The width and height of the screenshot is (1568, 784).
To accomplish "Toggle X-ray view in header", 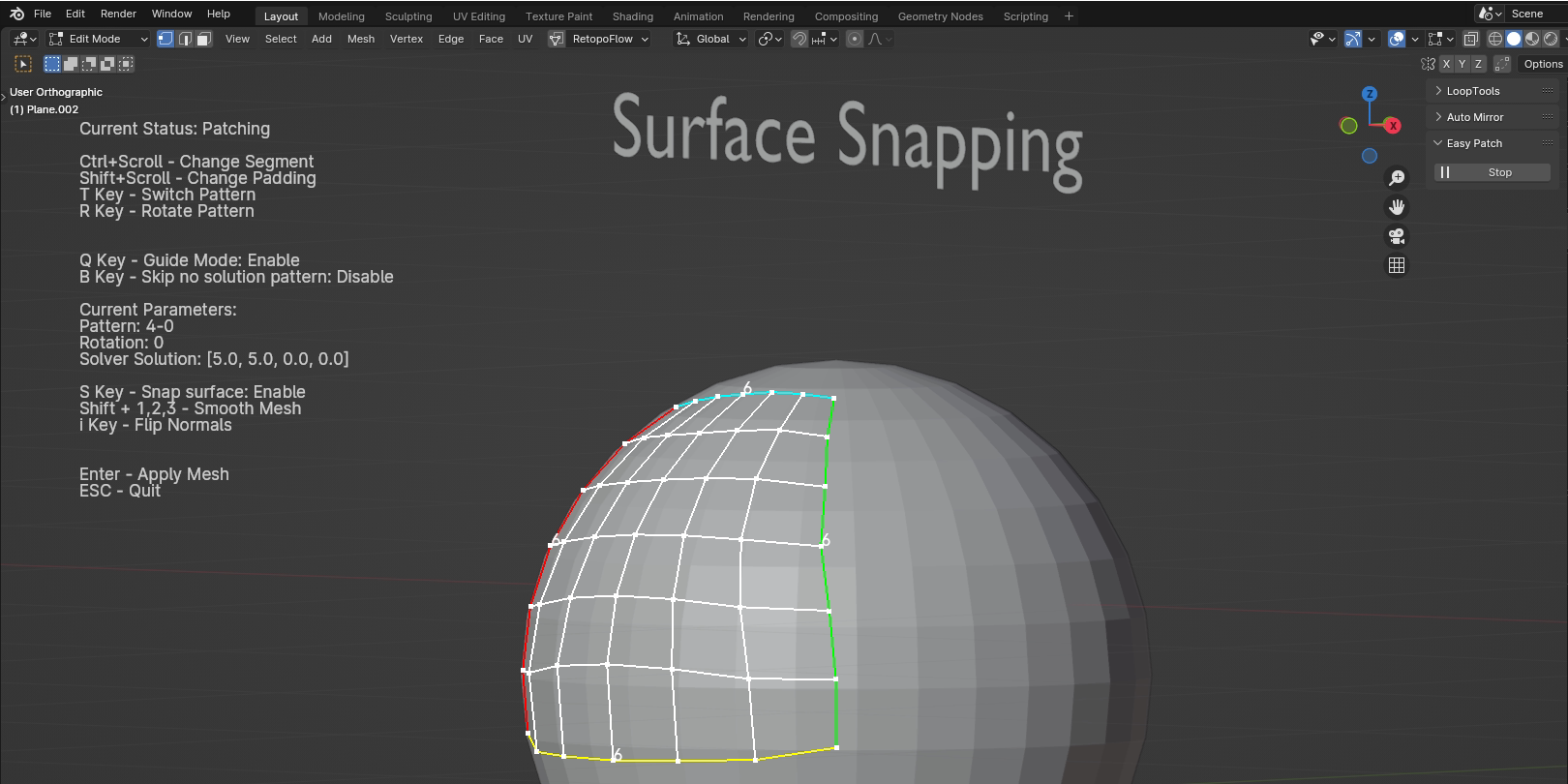I will 1470,39.
